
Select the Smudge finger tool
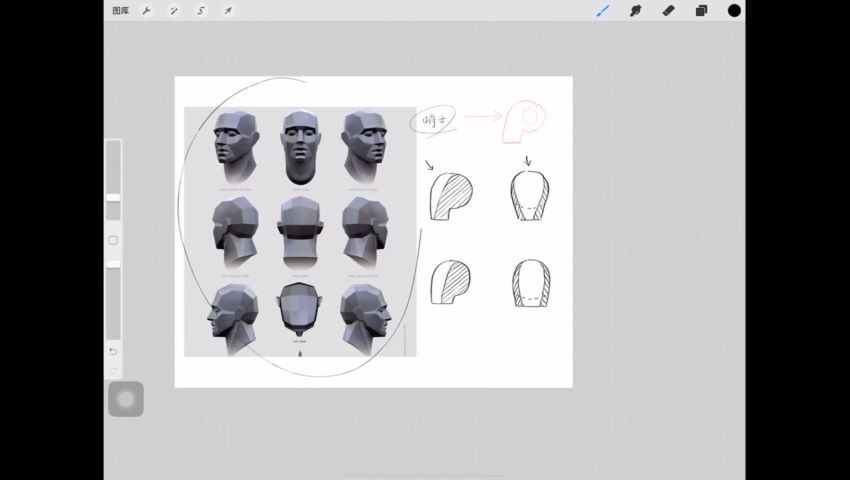click(x=635, y=11)
